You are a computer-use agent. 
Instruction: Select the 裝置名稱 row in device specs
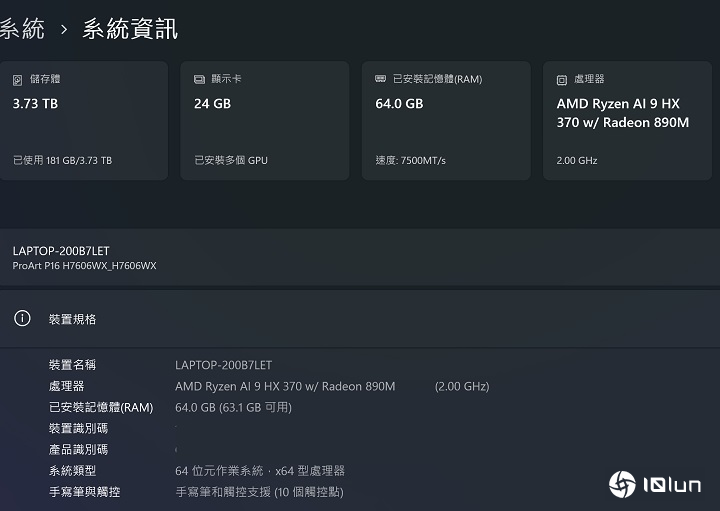[x=72, y=365]
